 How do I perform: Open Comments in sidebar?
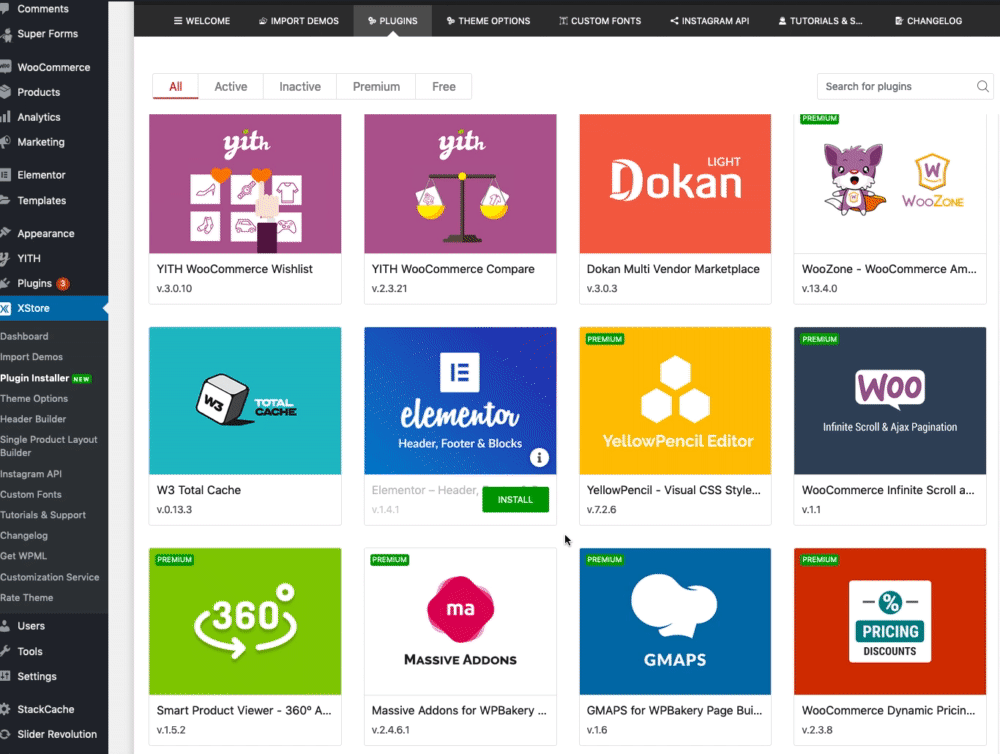[x=43, y=9]
